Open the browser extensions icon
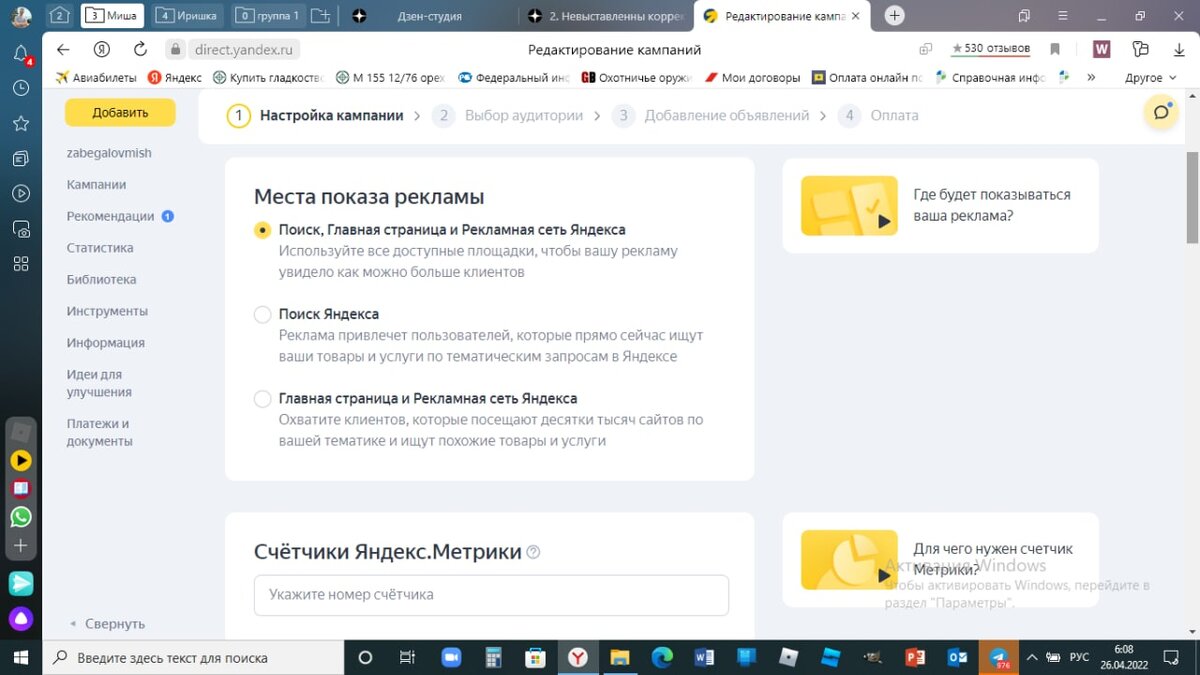This screenshot has height=675, width=1200. click(1141, 49)
